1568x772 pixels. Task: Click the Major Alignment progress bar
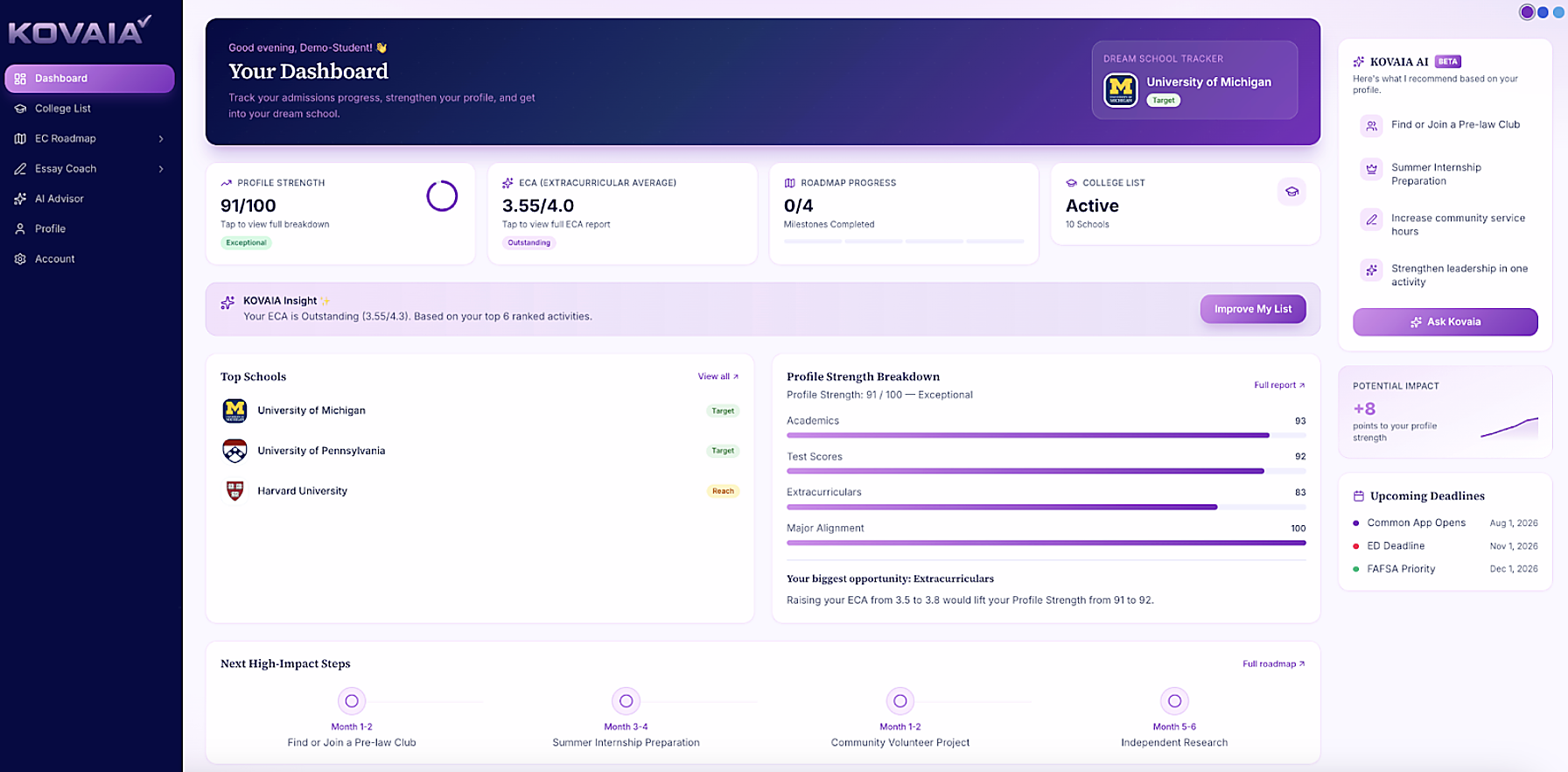pyautogui.click(x=1046, y=543)
